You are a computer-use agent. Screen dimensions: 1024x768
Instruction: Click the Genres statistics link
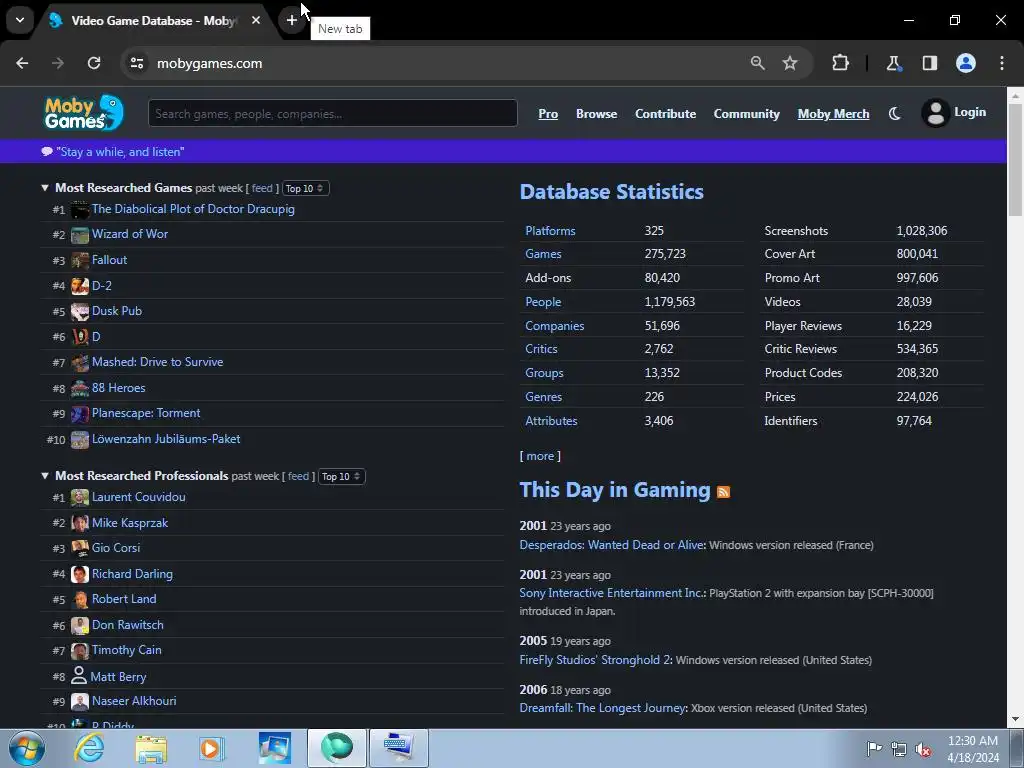coord(543,396)
